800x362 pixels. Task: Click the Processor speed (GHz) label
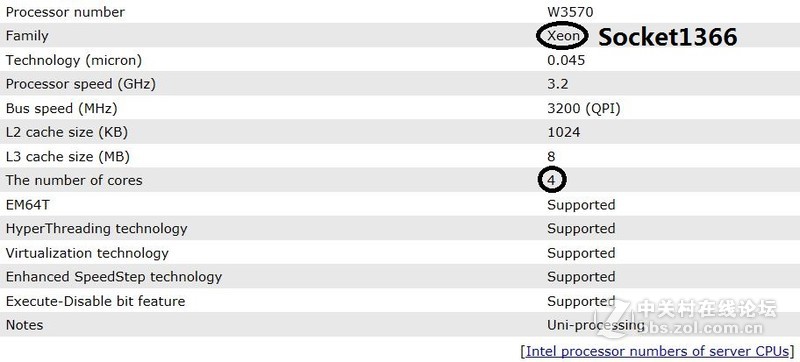point(81,84)
